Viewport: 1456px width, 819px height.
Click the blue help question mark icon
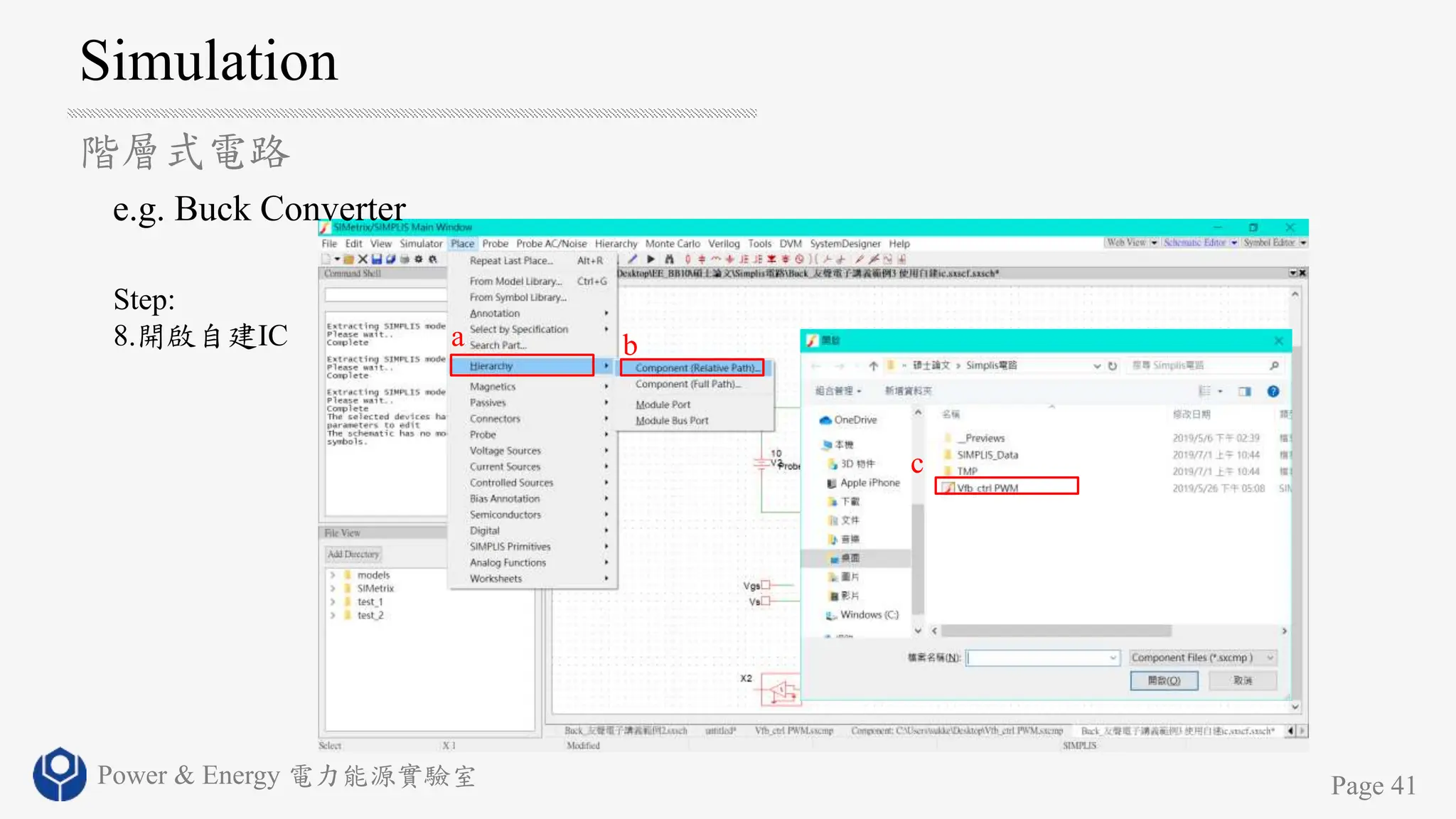click(x=1273, y=391)
